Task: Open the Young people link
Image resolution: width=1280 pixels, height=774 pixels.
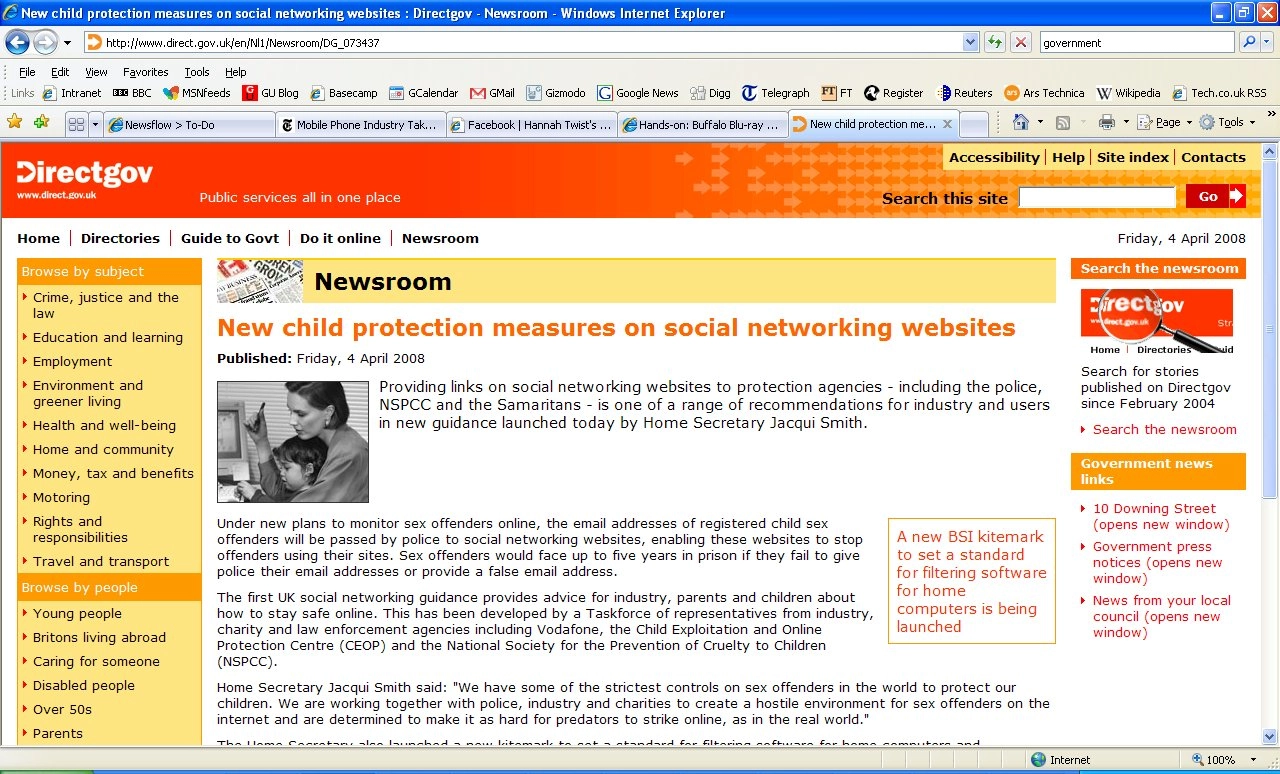Action: pos(77,613)
